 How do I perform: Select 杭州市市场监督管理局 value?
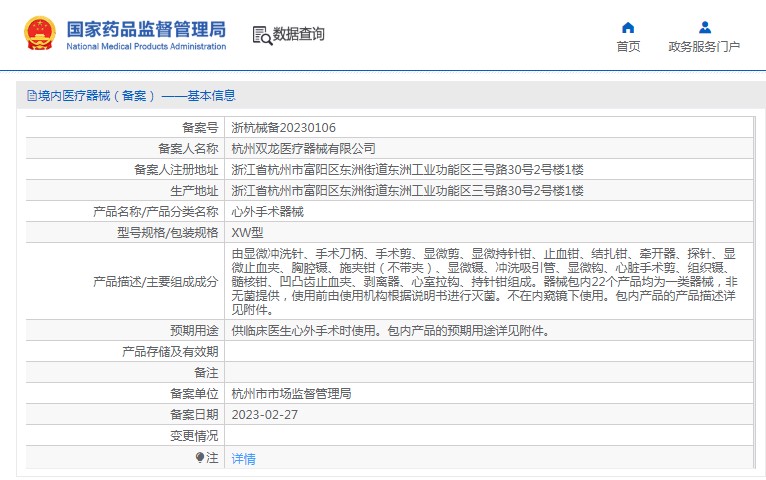(291, 394)
